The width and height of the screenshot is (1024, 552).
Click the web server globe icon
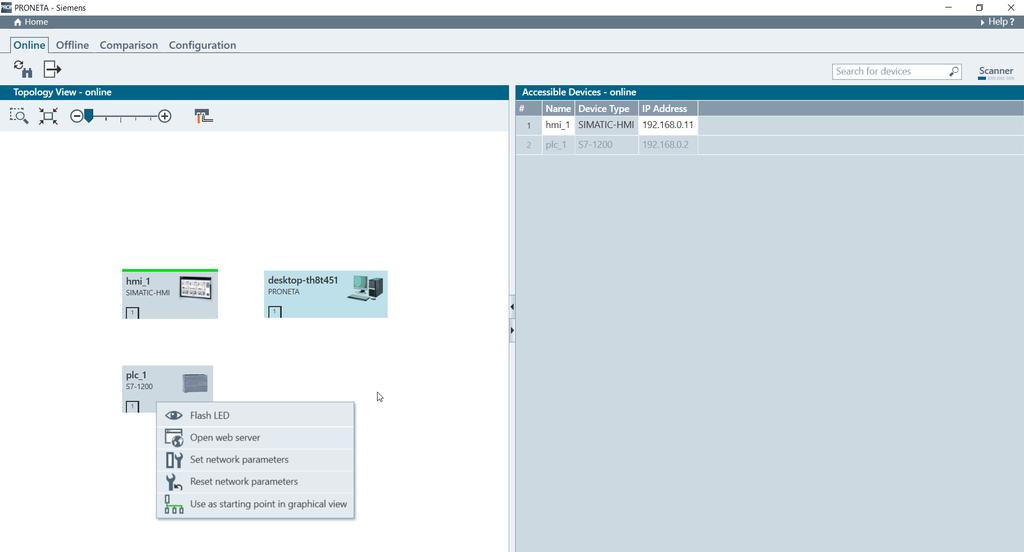pyautogui.click(x=174, y=438)
